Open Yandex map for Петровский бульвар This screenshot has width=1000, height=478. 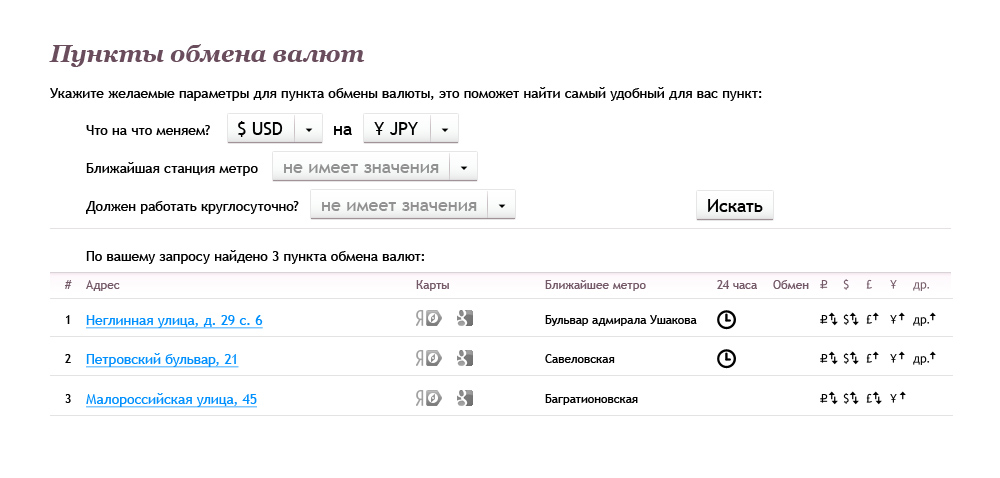pyautogui.click(x=428, y=358)
